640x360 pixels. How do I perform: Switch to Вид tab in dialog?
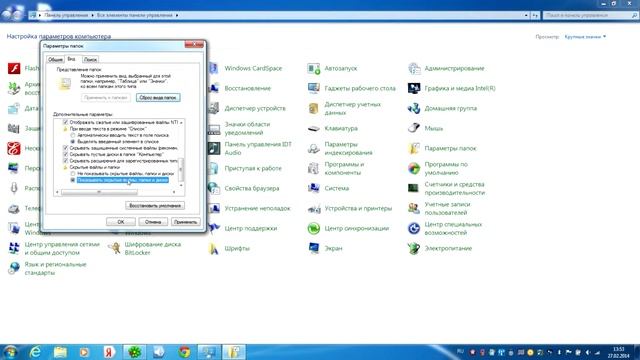click(72, 59)
